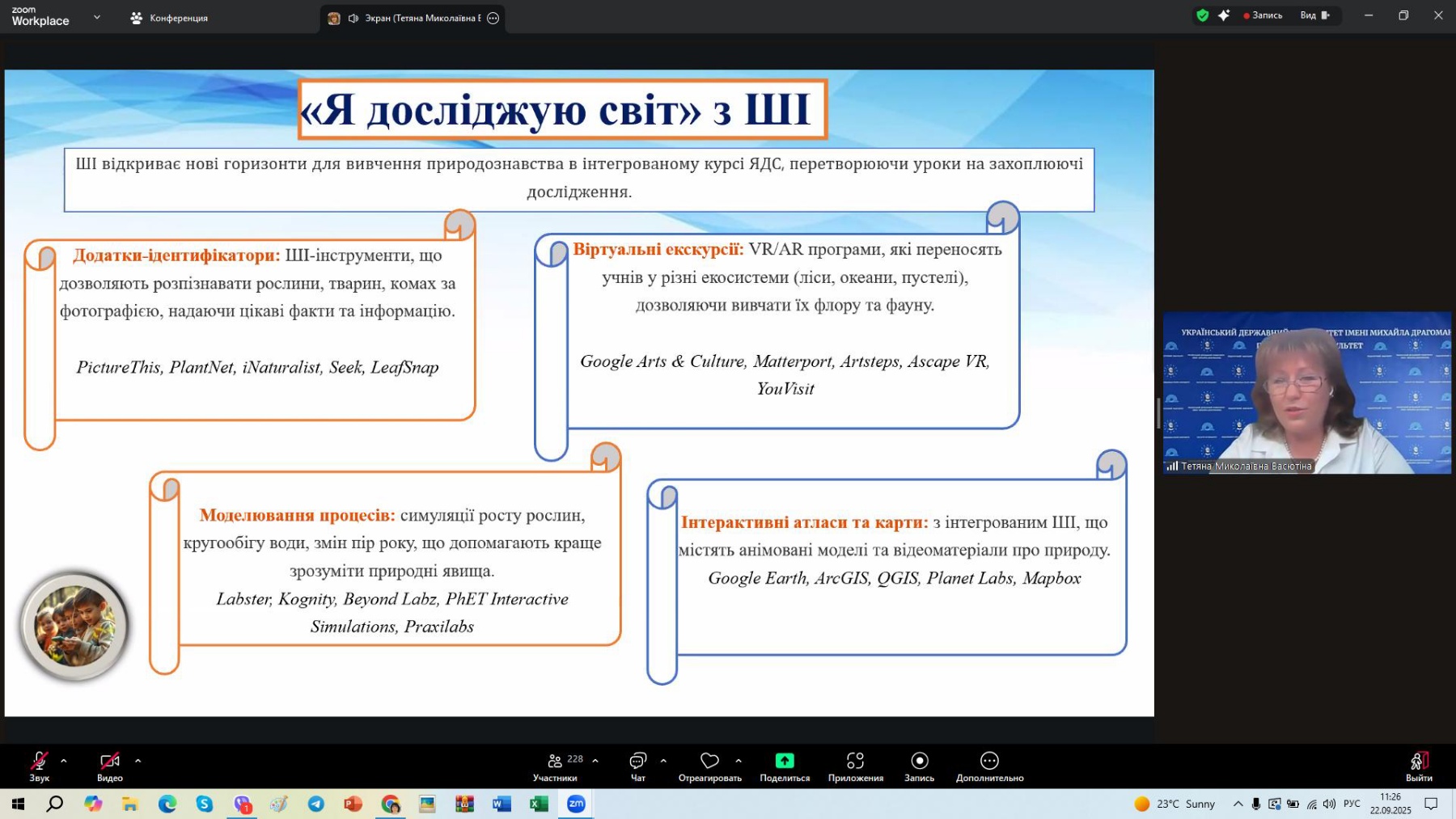1456x819 pixels.
Task: Open Windows Start menu
Action: tap(18, 804)
